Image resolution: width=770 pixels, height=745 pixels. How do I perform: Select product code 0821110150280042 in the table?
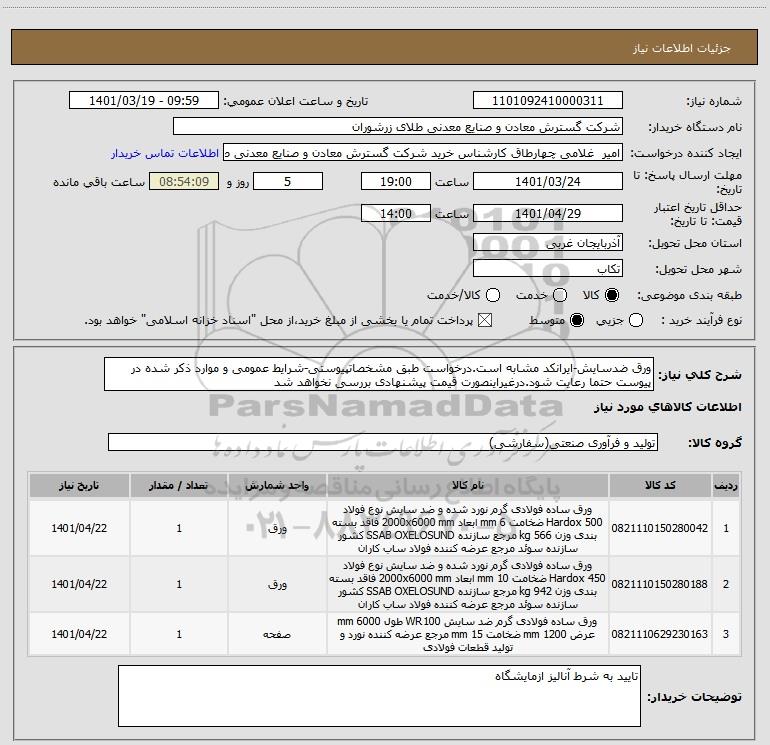click(x=660, y=528)
